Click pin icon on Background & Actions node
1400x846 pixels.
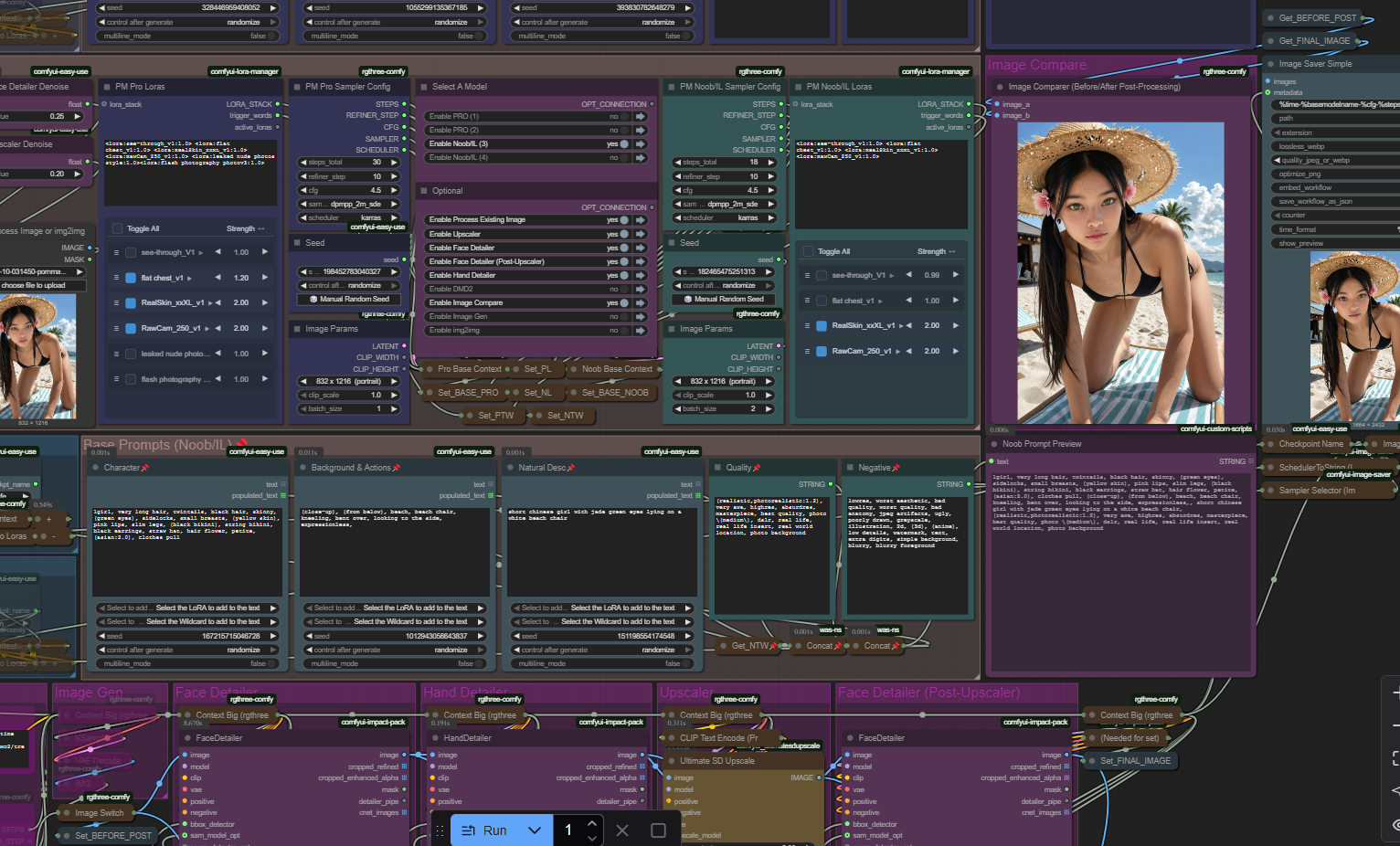coord(396,468)
